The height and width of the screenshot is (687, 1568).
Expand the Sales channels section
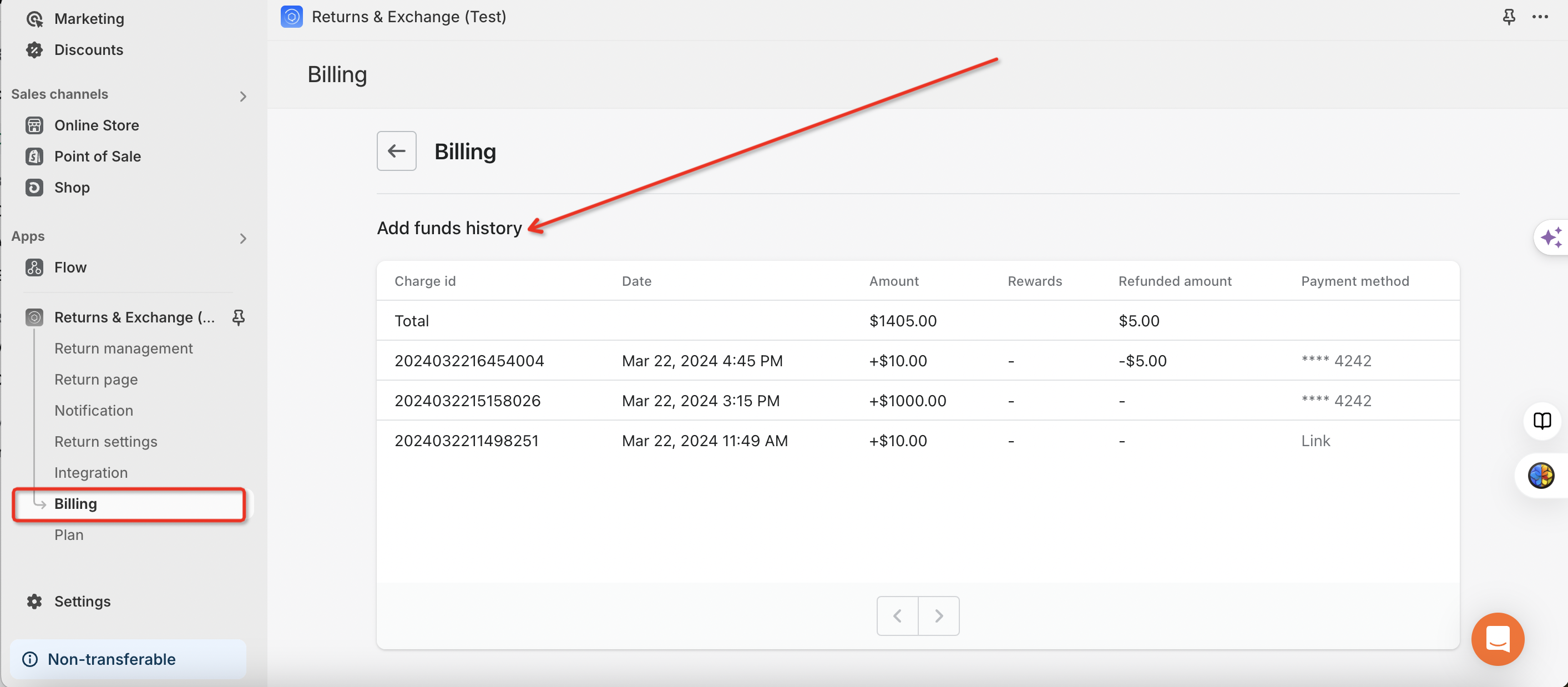click(243, 96)
